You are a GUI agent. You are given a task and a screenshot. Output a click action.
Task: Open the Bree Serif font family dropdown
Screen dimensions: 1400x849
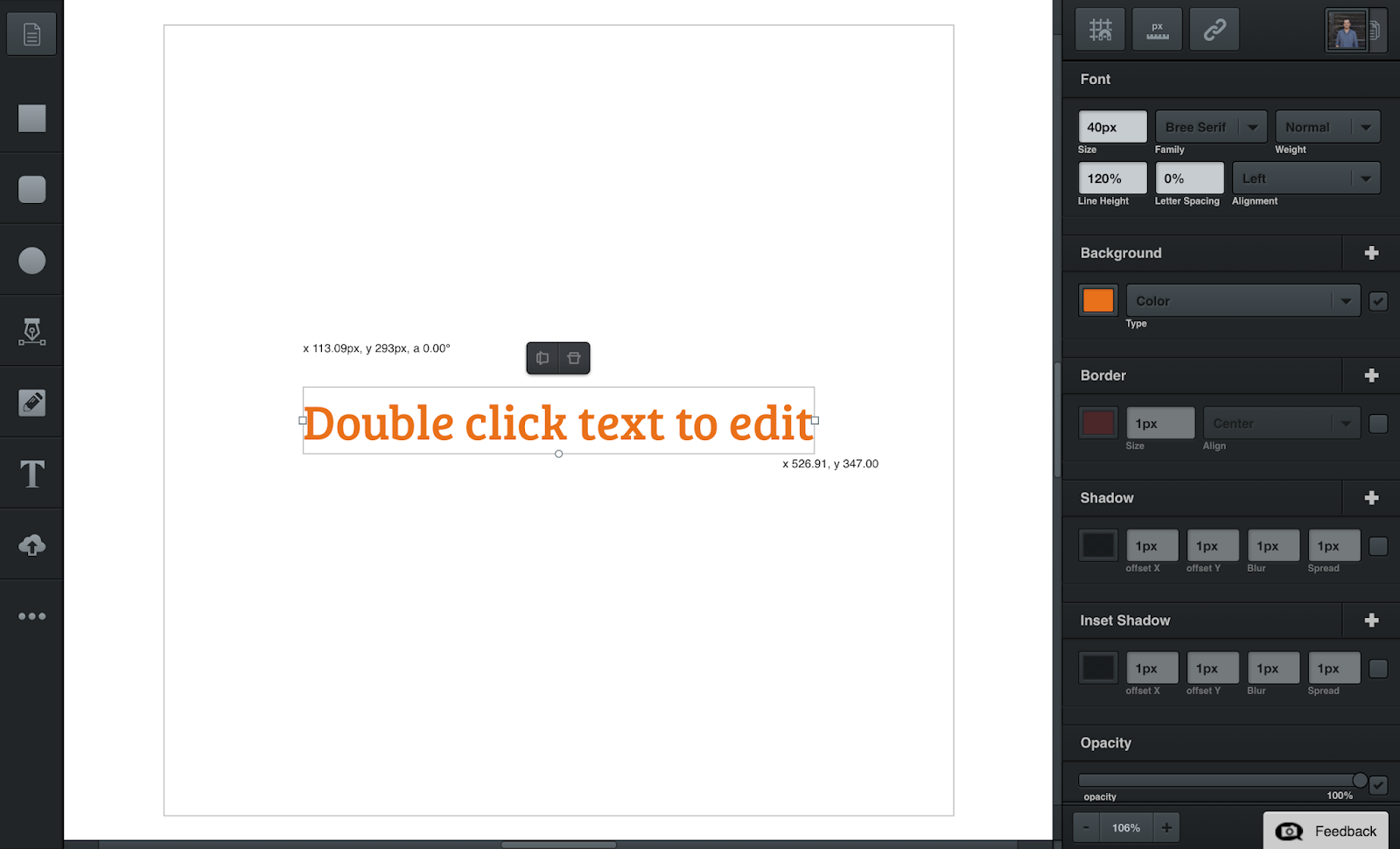click(1211, 127)
